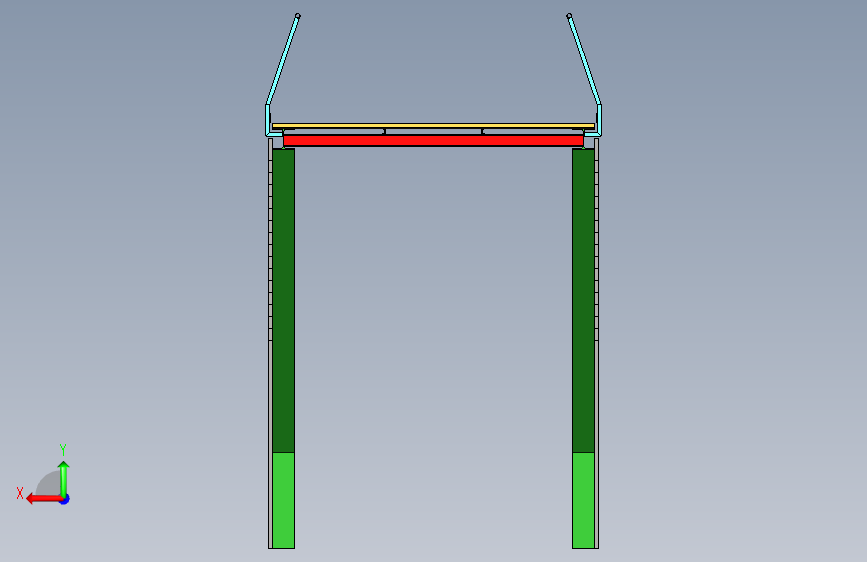Viewport: 867px width, 562px height.
Task: Click the Y label of the triad
Action: 63,449
